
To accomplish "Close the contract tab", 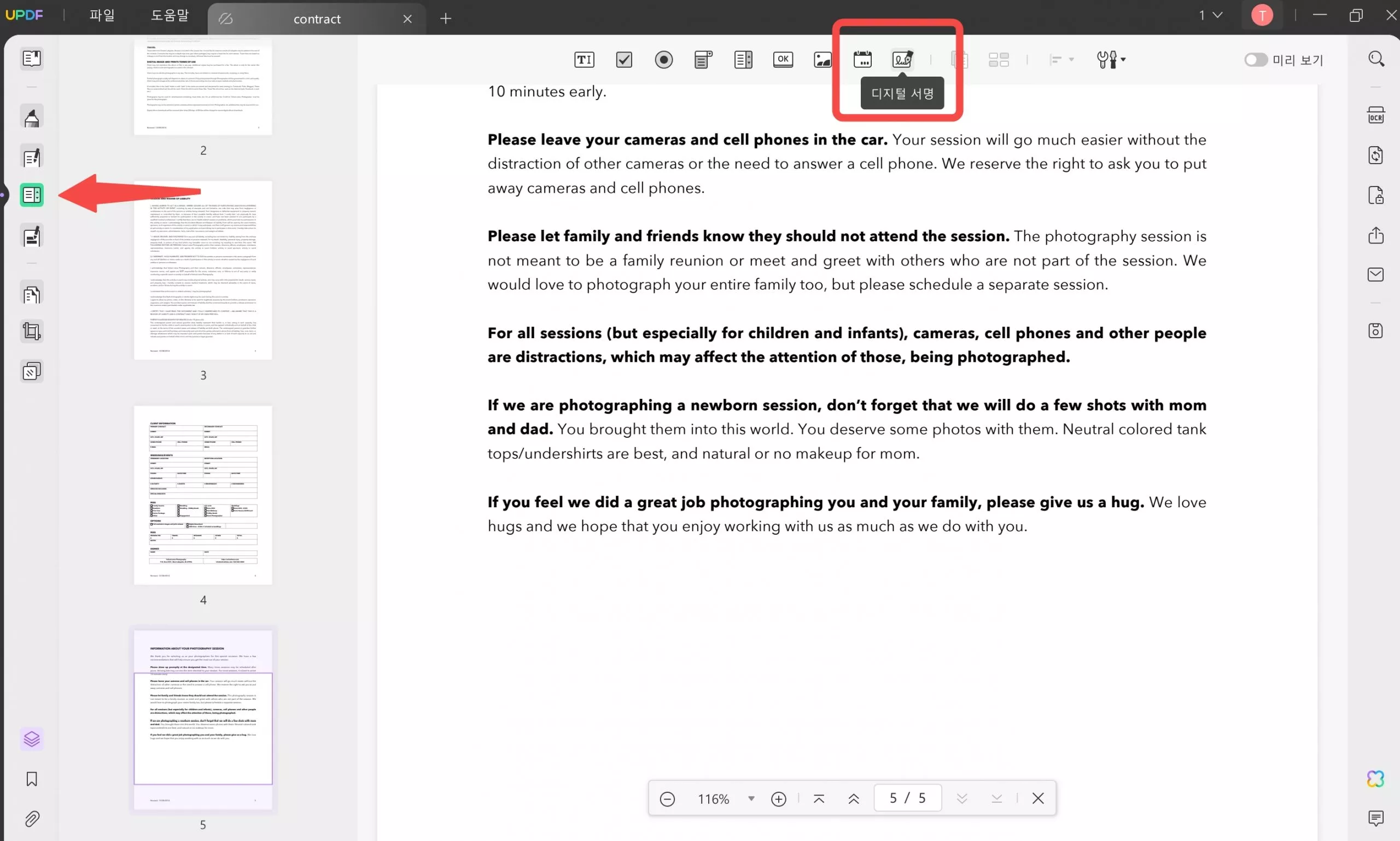I will pos(407,19).
